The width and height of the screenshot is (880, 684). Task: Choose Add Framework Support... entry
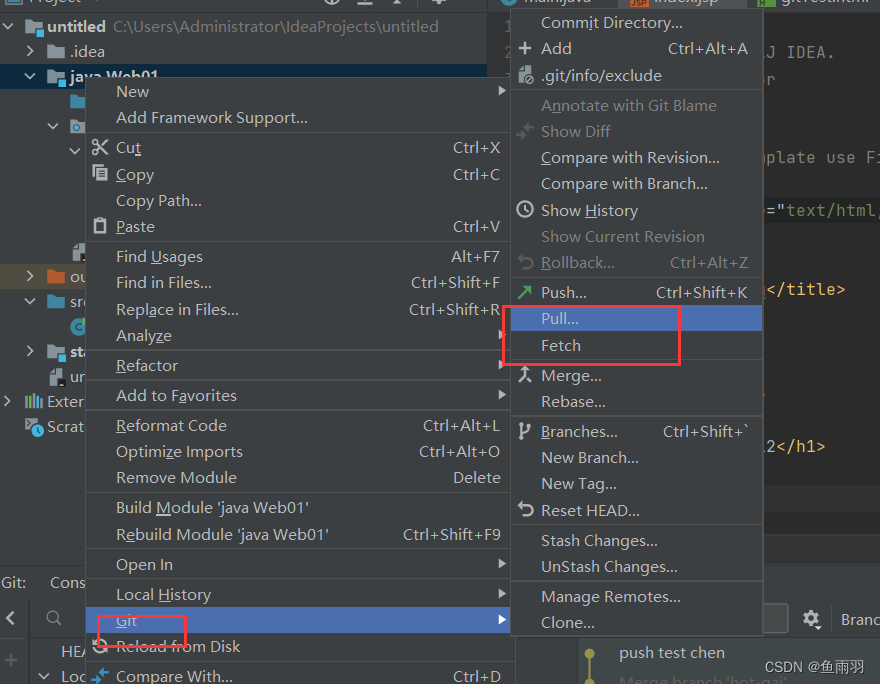pyautogui.click(x=297, y=117)
